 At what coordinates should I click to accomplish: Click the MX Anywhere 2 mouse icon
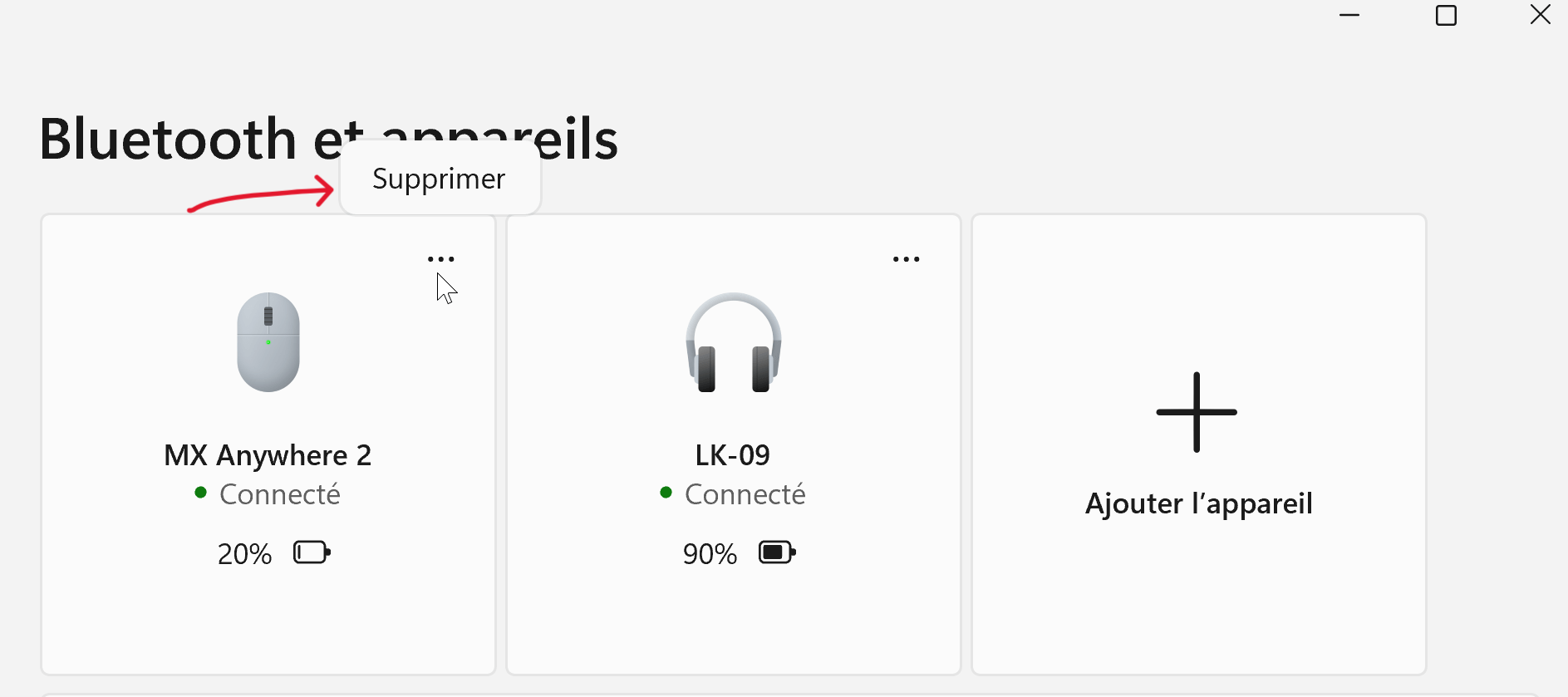pyautogui.click(x=268, y=342)
